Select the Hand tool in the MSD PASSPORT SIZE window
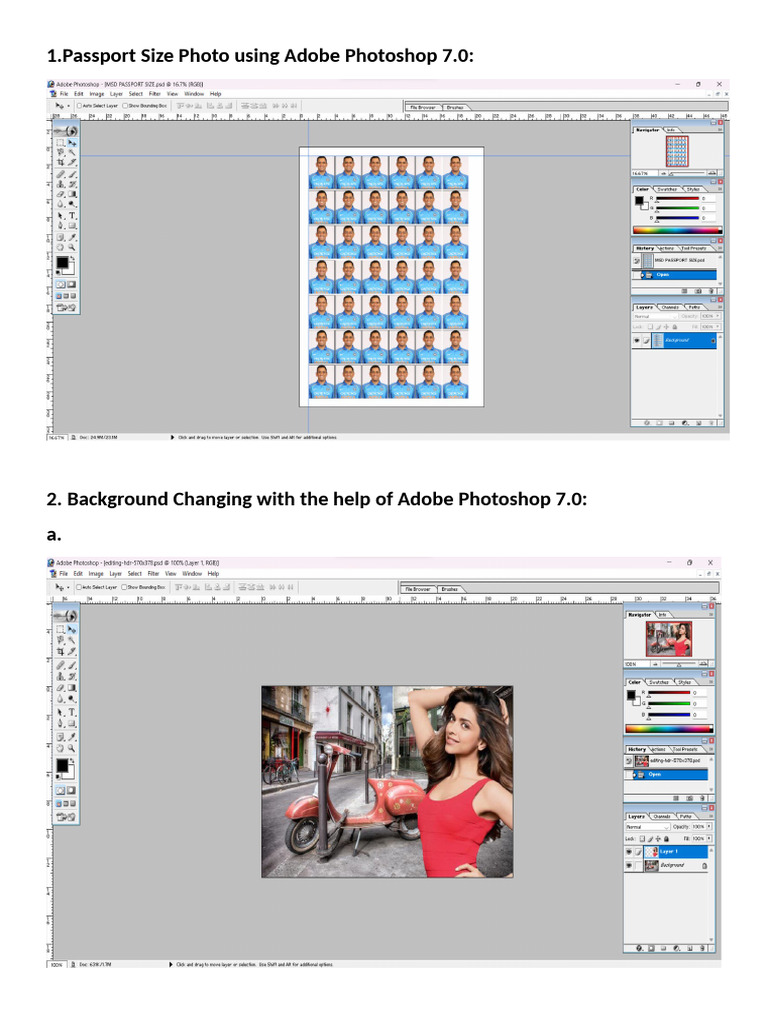Viewport: 768px width, 1024px height. (60, 248)
